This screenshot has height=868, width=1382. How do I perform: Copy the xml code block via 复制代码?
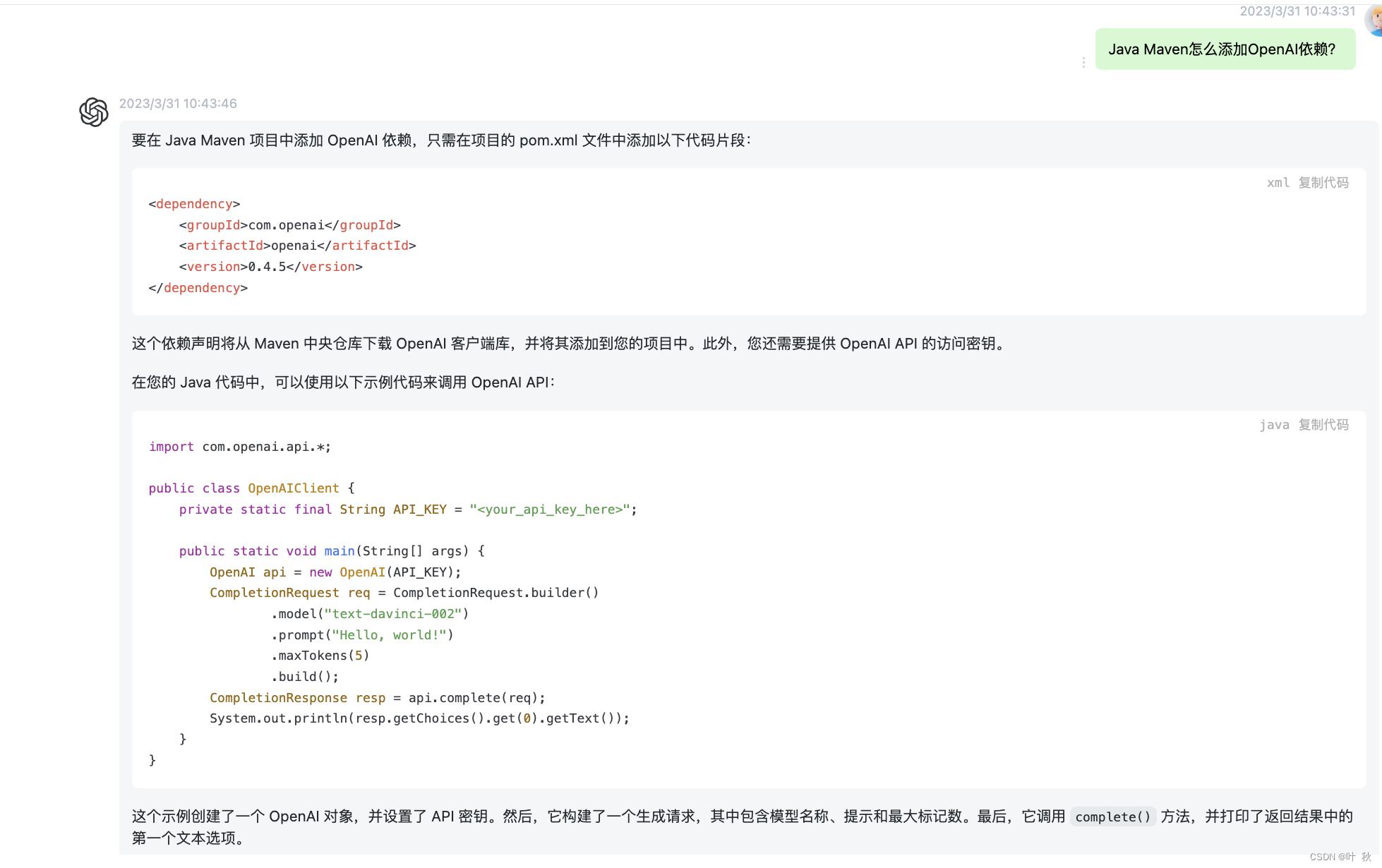click(1323, 183)
